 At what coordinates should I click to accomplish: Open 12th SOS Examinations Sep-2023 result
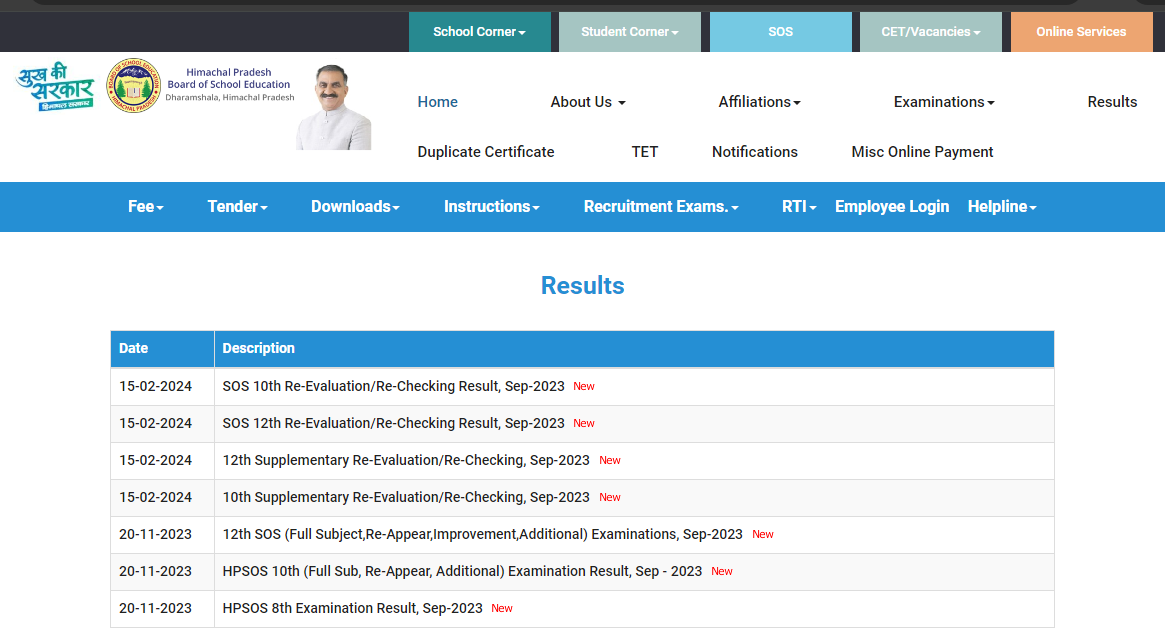[x=482, y=534]
